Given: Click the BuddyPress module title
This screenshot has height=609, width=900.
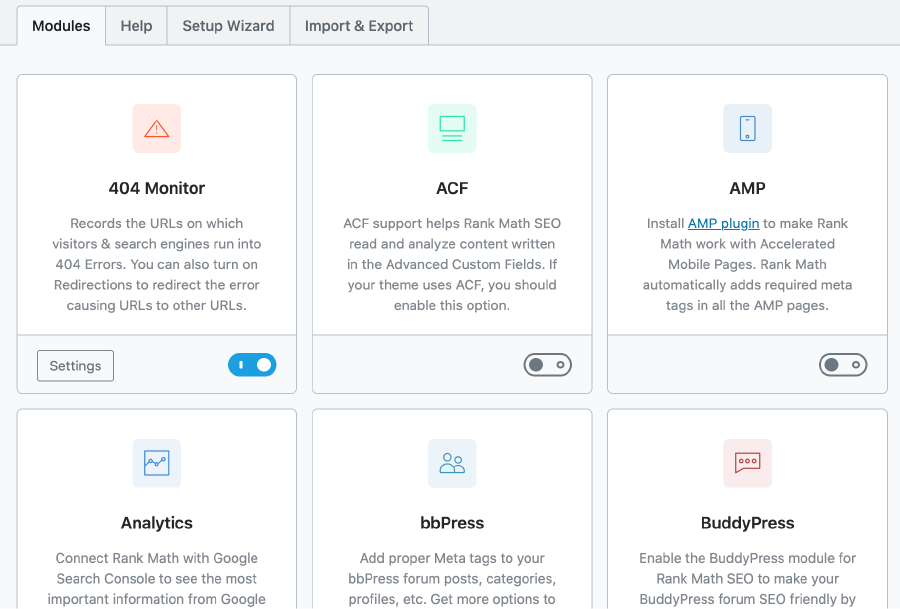Looking at the screenshot, I should click(x=747, y=523).
